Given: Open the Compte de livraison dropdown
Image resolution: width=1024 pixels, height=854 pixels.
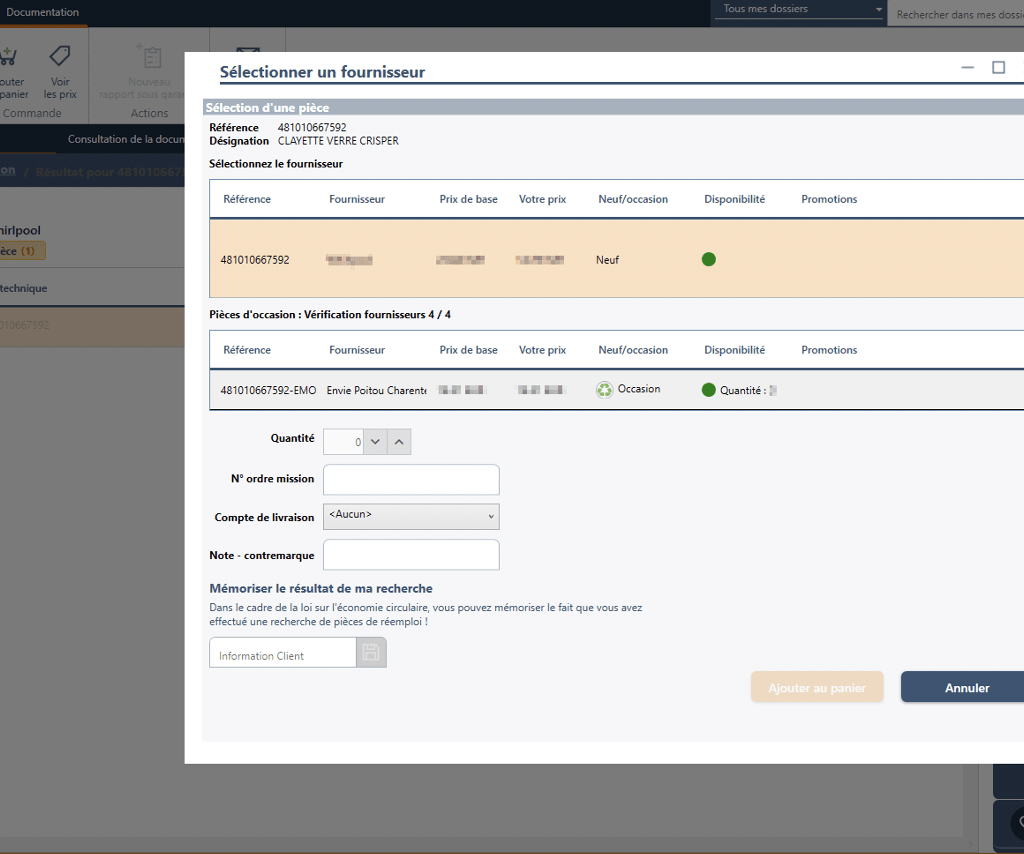Looking at the screenshot, I should (411, 516).
